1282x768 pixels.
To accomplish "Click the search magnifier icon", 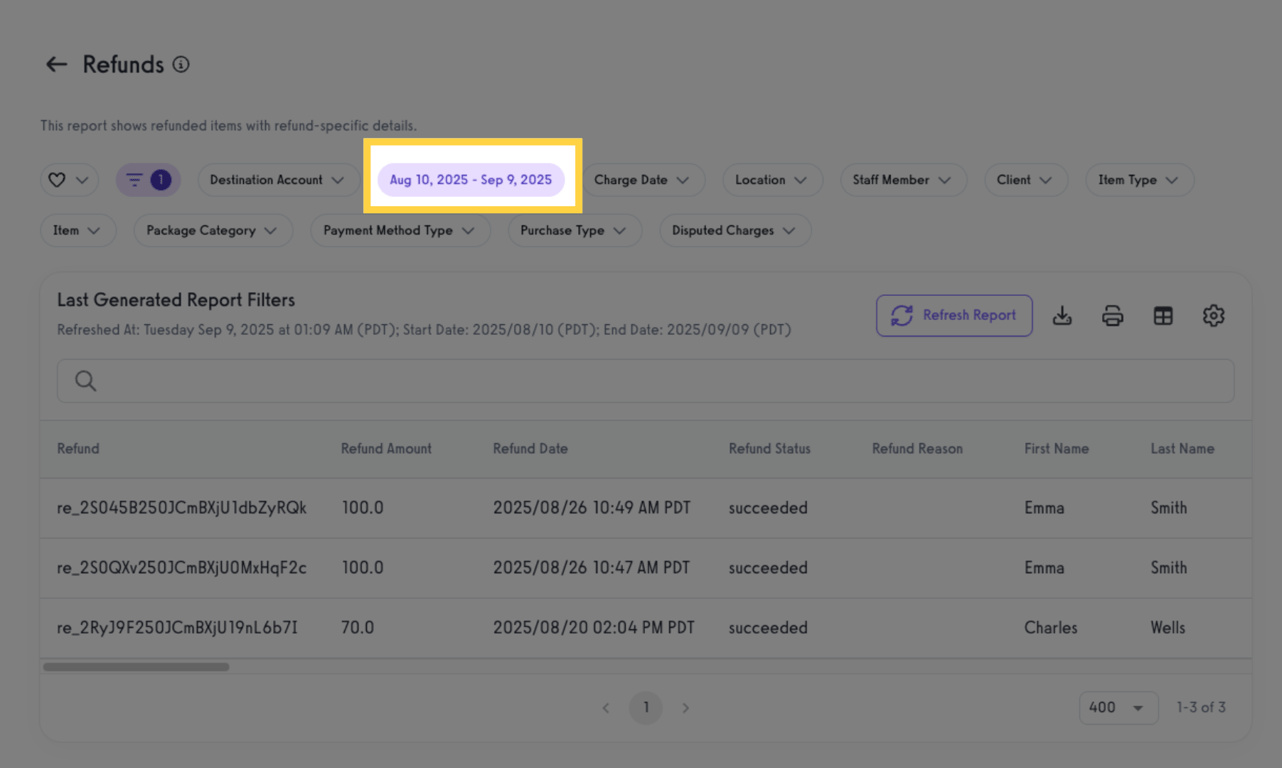I will [x=85, y=380].
